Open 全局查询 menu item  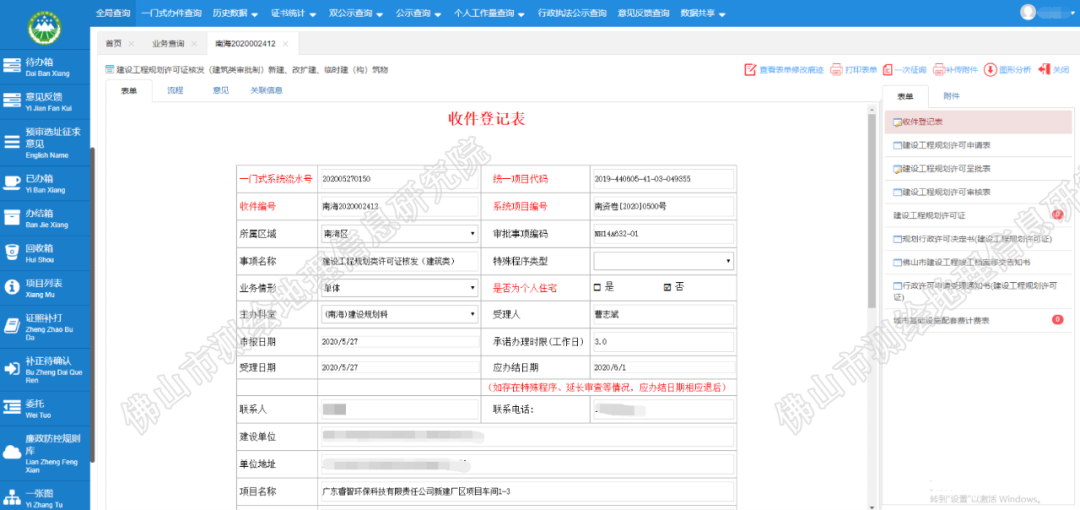pos(113,13)
